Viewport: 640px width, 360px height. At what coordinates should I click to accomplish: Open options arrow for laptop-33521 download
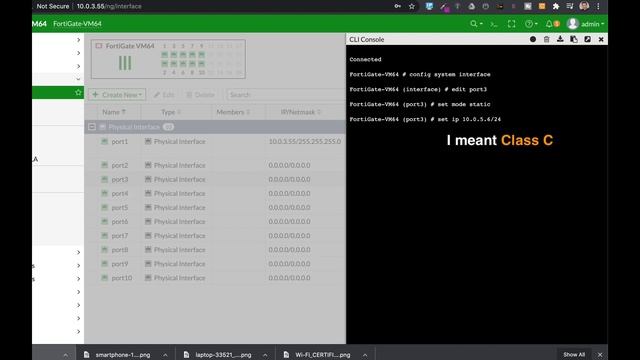[265, 355]
